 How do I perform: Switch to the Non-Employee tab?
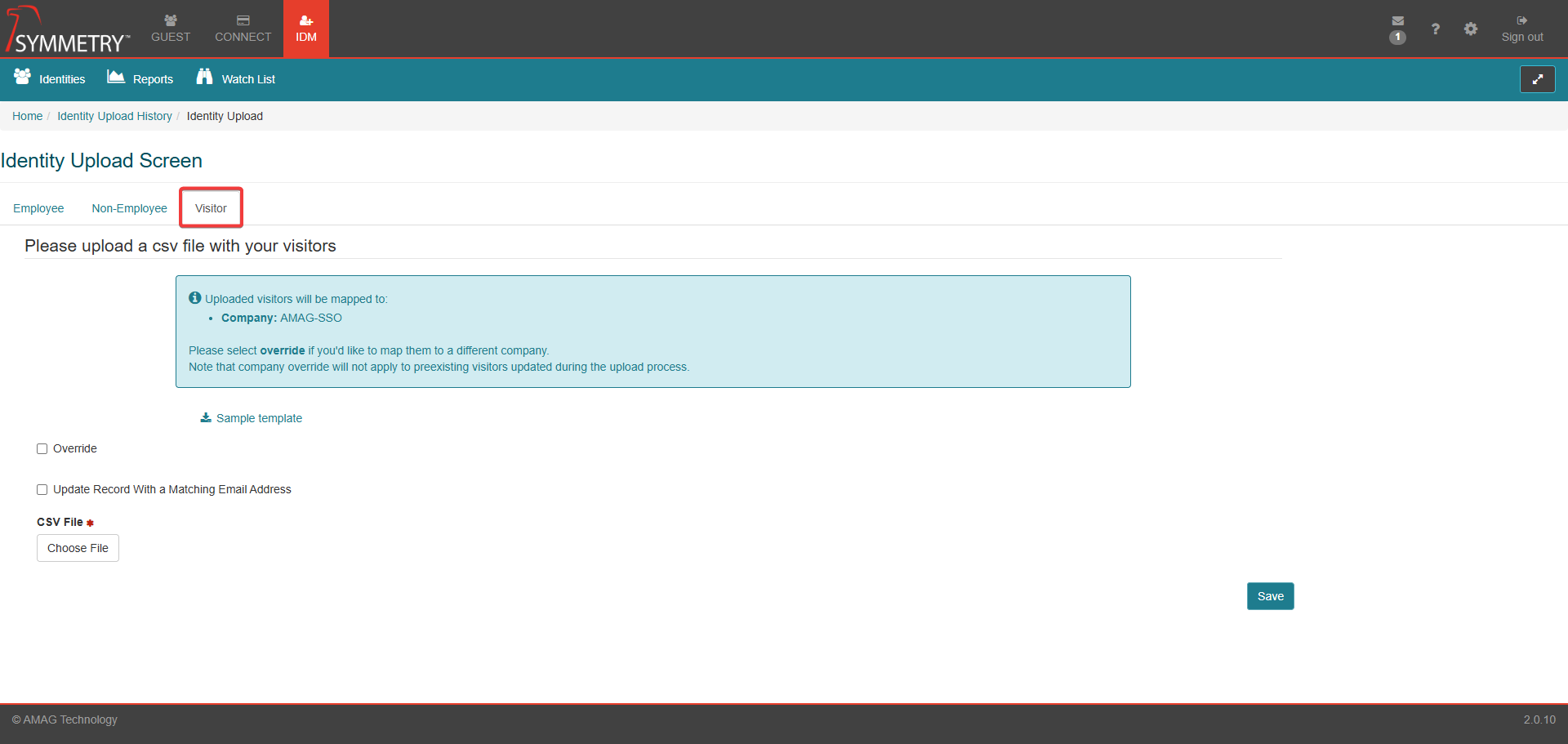pos(129,208)
